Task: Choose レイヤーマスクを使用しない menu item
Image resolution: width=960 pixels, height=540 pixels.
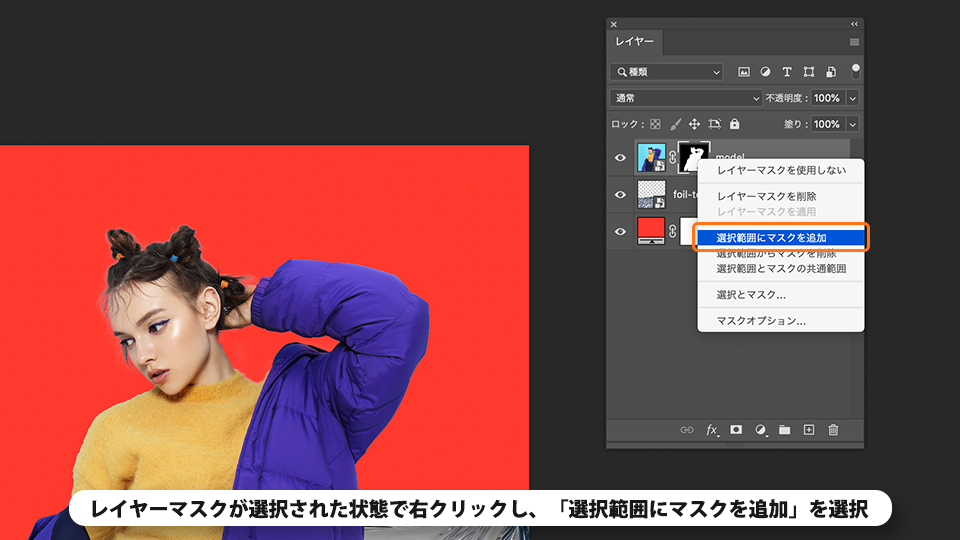Action: point(781,170)
